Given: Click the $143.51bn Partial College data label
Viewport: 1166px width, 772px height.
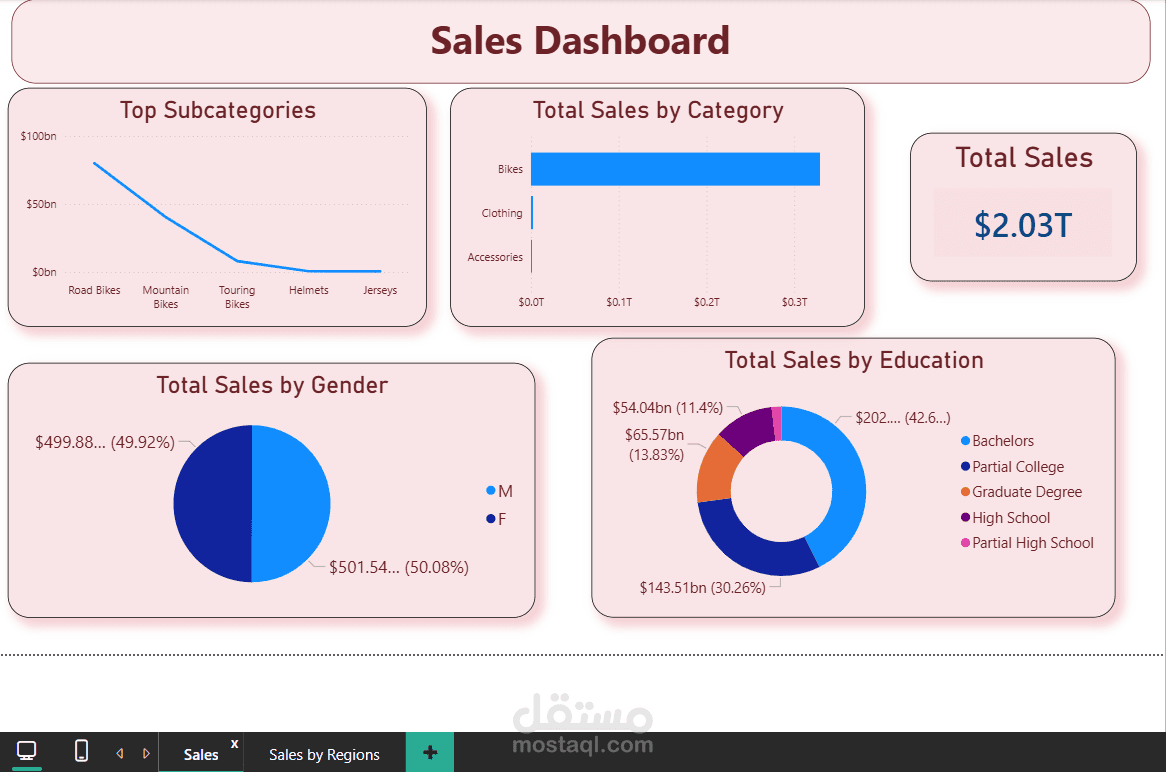Looking at the screenshot, I should pos(703,587).
